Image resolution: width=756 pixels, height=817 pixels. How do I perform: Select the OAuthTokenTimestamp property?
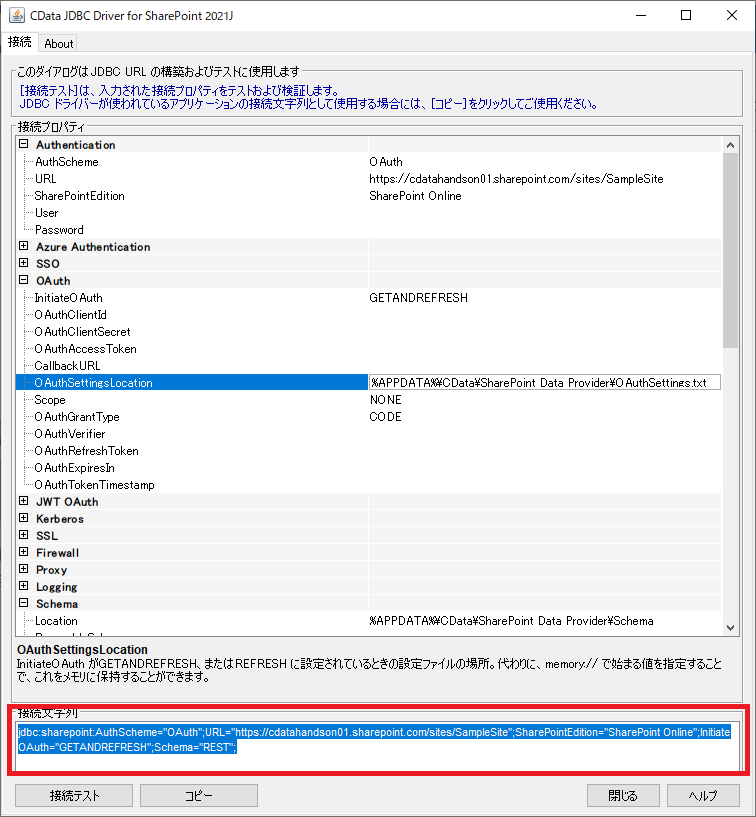pyautogui.click(x=94, y=485)
